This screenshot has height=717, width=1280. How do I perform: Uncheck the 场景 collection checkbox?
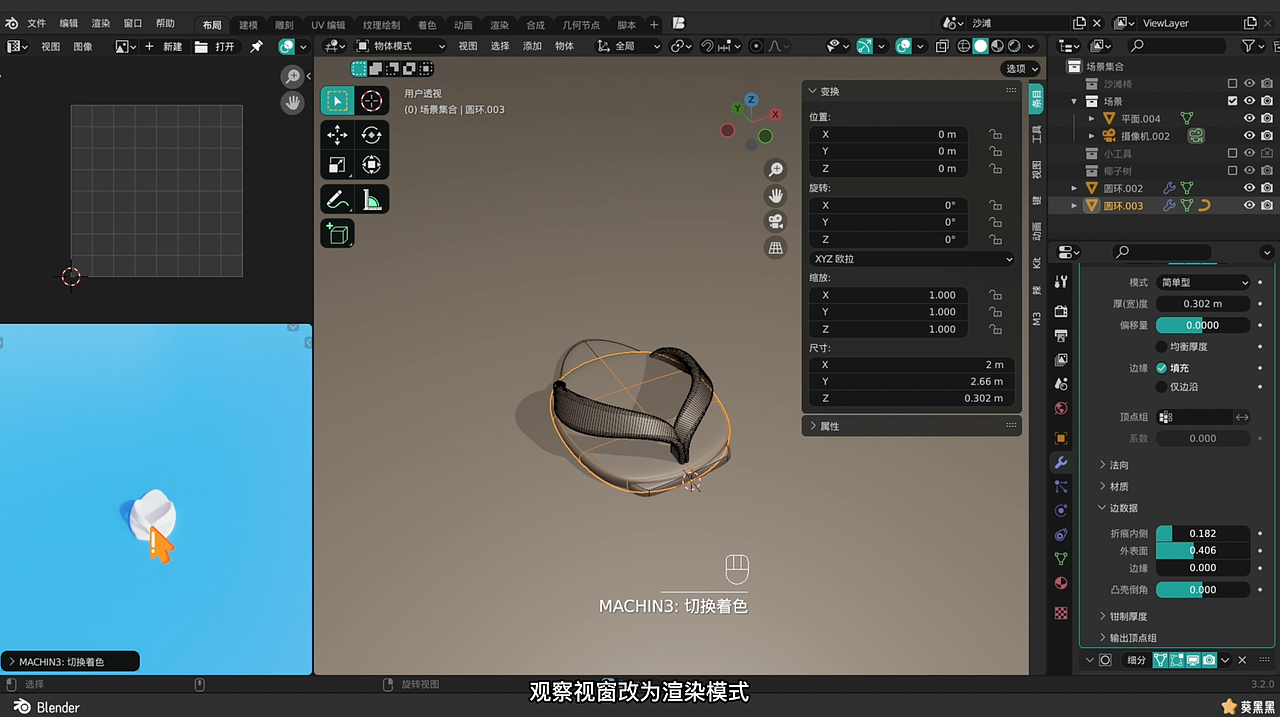coord(1232,101)
